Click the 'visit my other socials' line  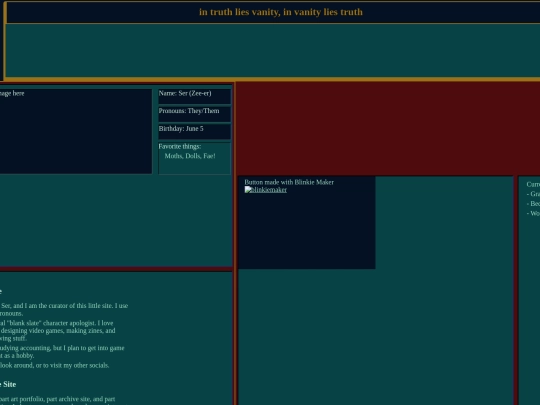point(54,365)
